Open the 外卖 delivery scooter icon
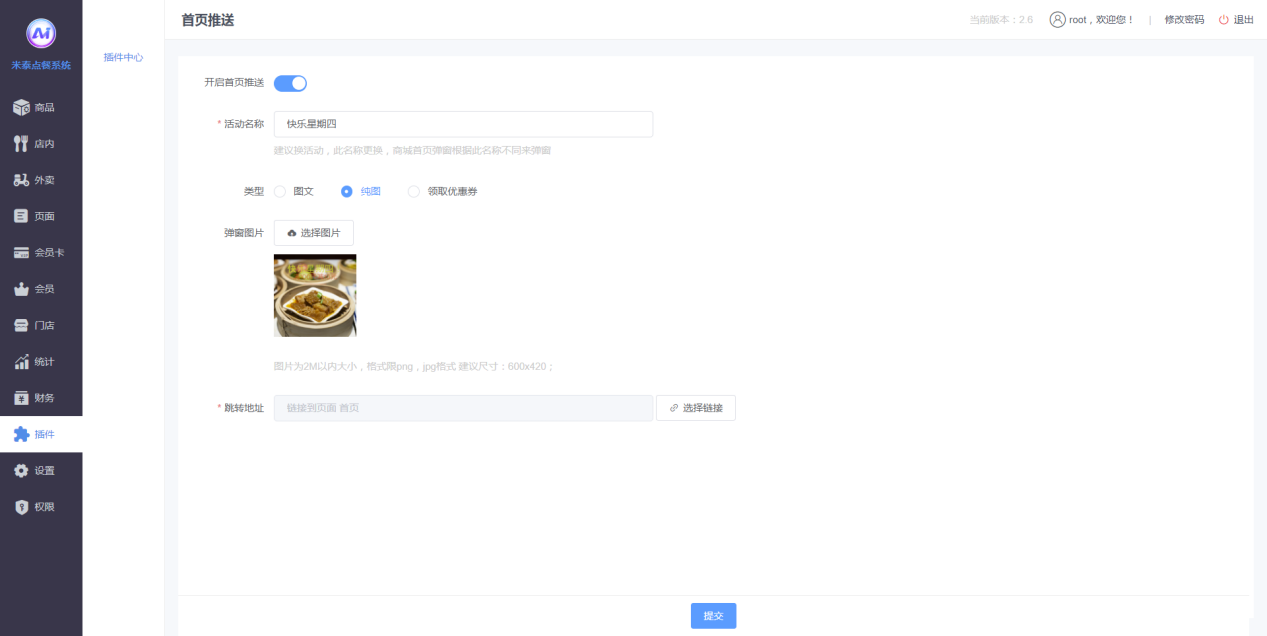 pos(21,180)
